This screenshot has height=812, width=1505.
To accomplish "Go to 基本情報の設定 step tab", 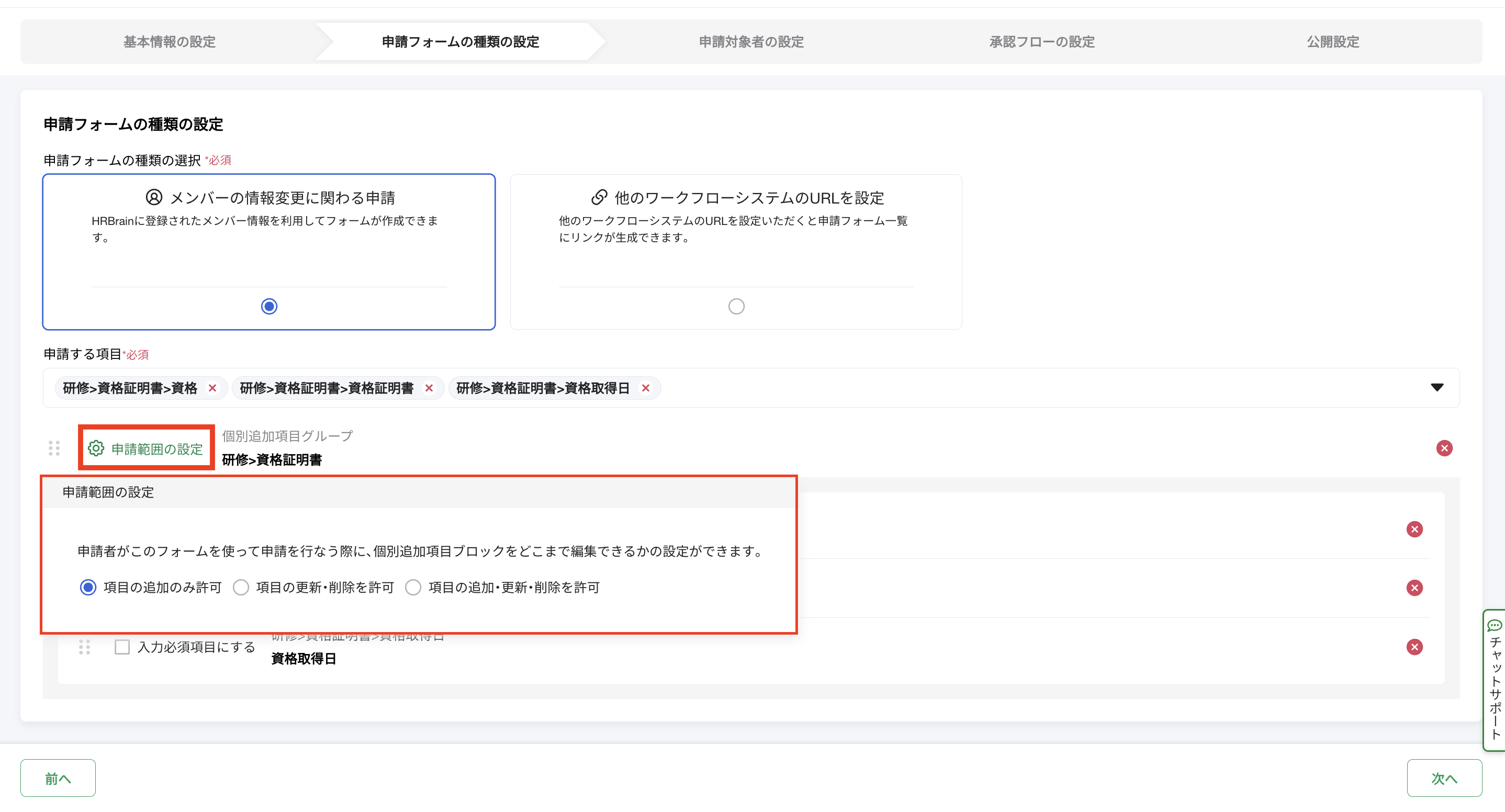I will coord(170,41).
